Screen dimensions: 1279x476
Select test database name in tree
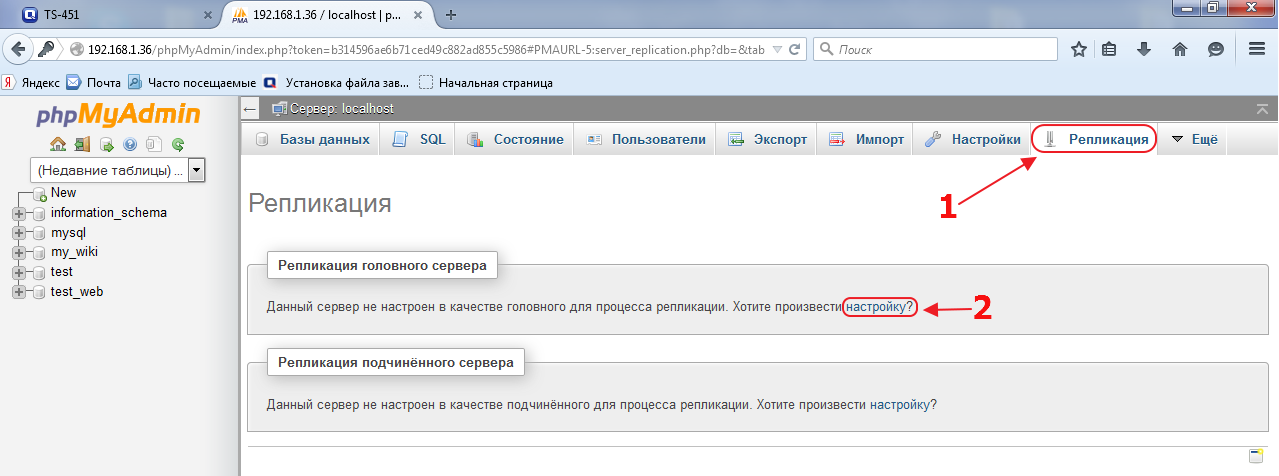pyautogui.click(x=62, y=272)
